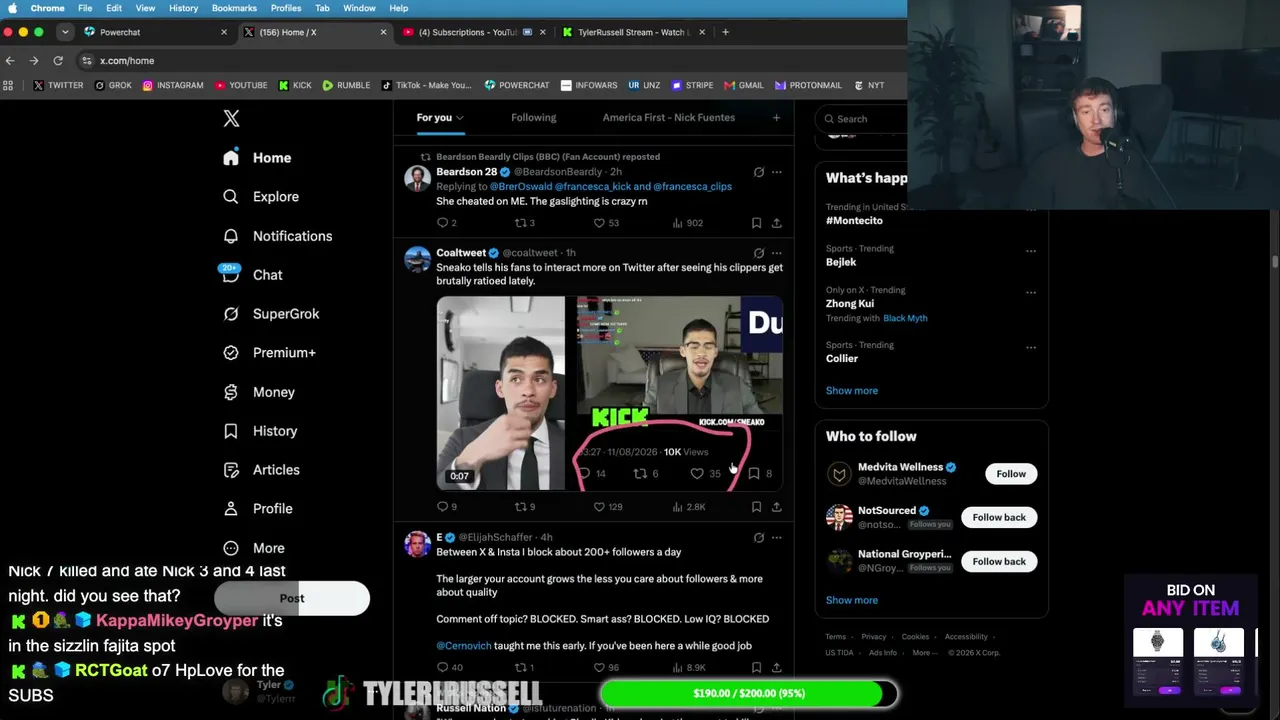Repost the ElijahSchaffer post

[x=520, y=667]
